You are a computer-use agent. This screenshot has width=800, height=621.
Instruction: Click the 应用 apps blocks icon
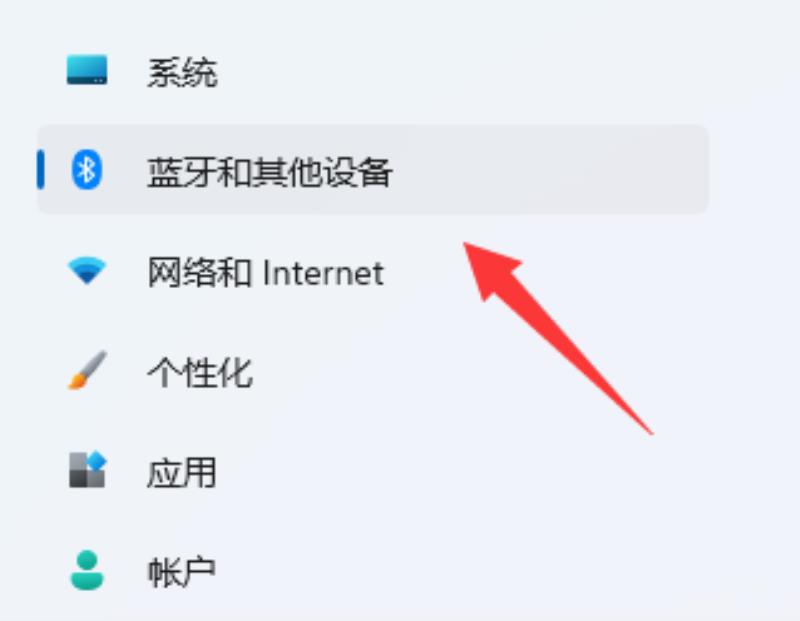pyautogui.click(x=87, y=469)
